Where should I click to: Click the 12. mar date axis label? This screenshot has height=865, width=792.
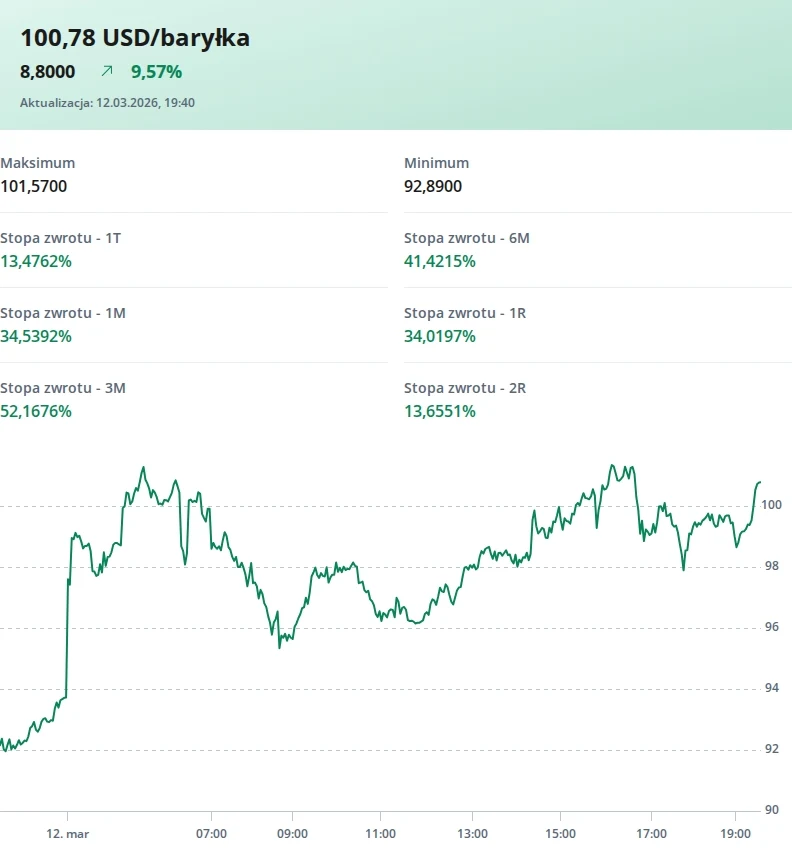(x=67, y=833)
